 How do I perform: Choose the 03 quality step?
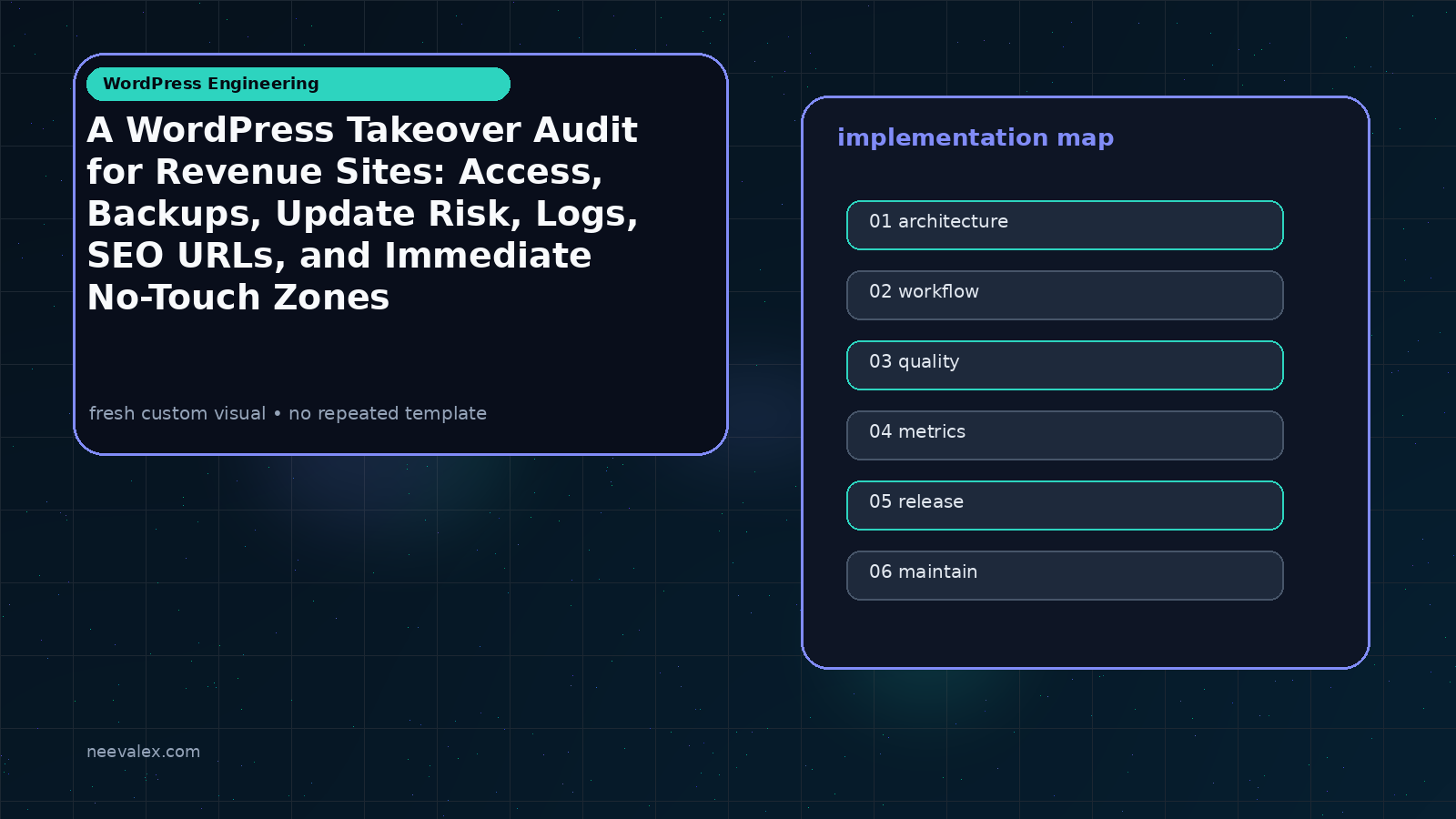point(1065,365)
